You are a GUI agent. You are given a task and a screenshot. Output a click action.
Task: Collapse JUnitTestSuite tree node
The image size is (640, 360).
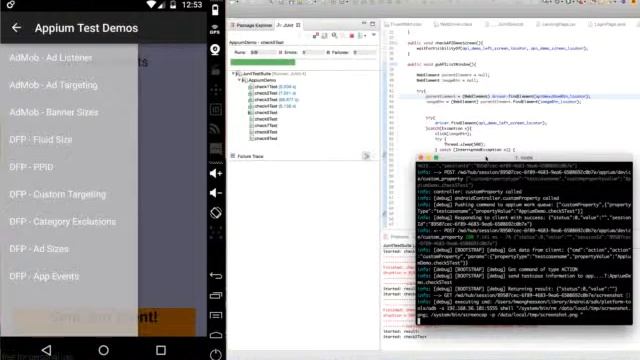tap(233, 74)
